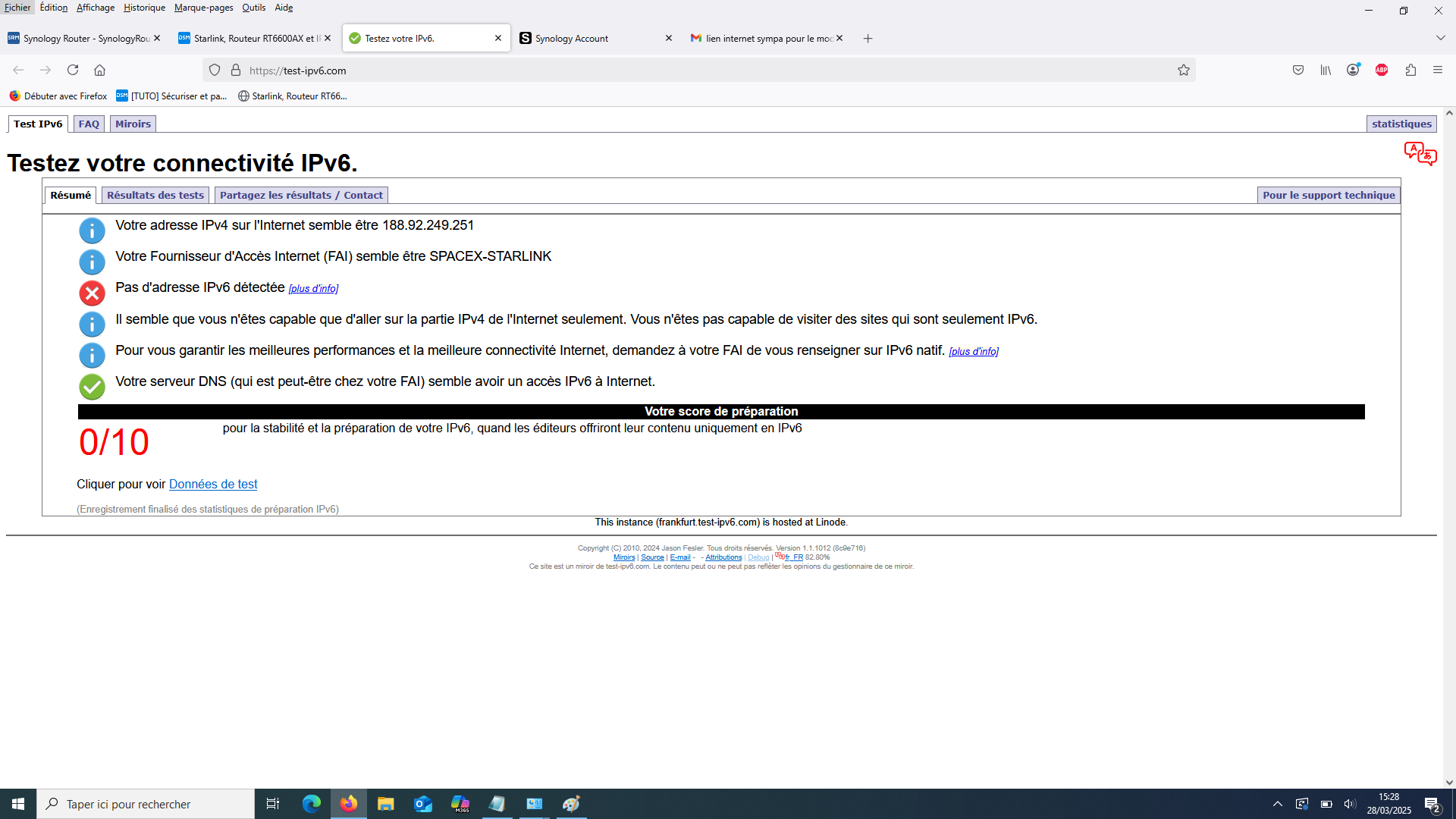The width and height of the screenshot is (1456, 819).
Task: Click the page translation icon
Action: (1420, 153)
